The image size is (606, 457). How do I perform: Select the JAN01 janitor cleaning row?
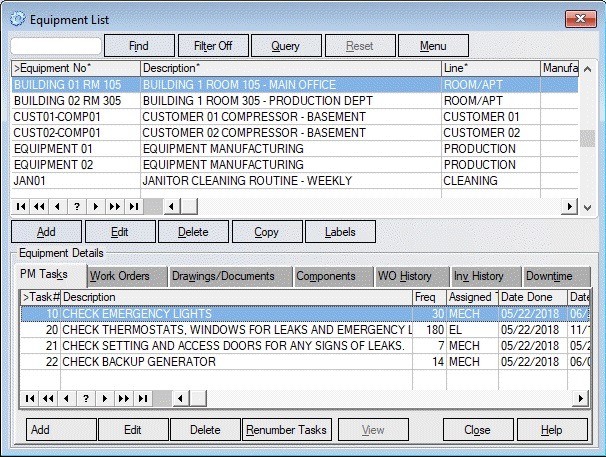click(295, 181)
